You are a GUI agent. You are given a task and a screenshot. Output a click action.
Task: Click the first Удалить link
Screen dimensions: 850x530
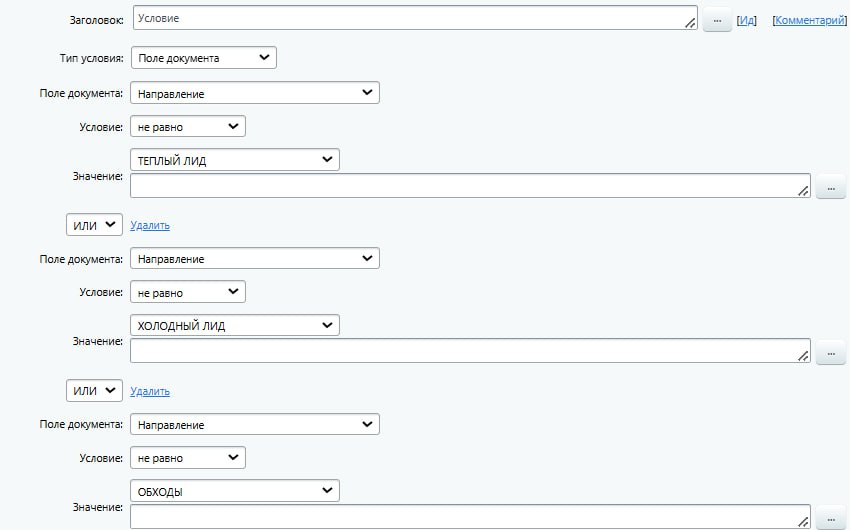pos(150,226)
